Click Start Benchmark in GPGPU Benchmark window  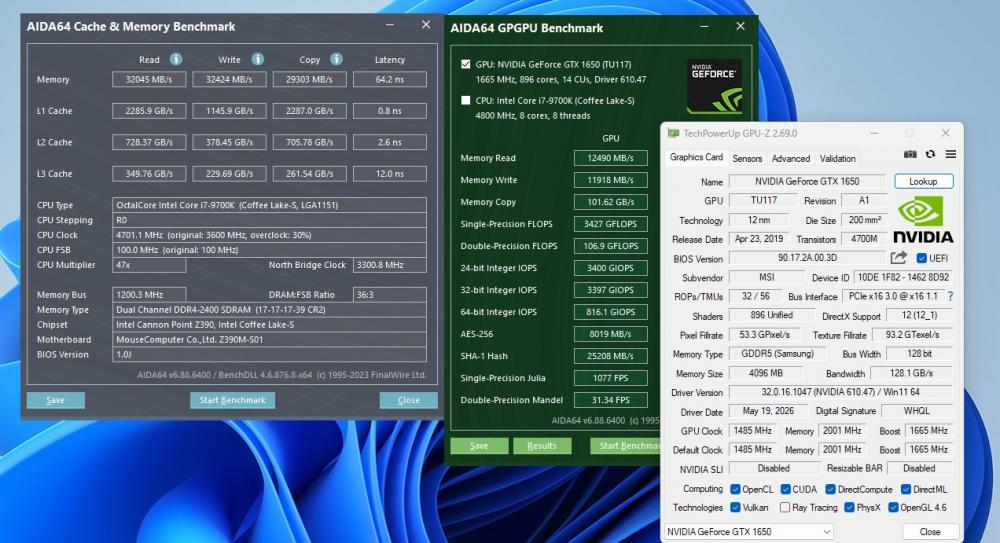tap(625, 445)
